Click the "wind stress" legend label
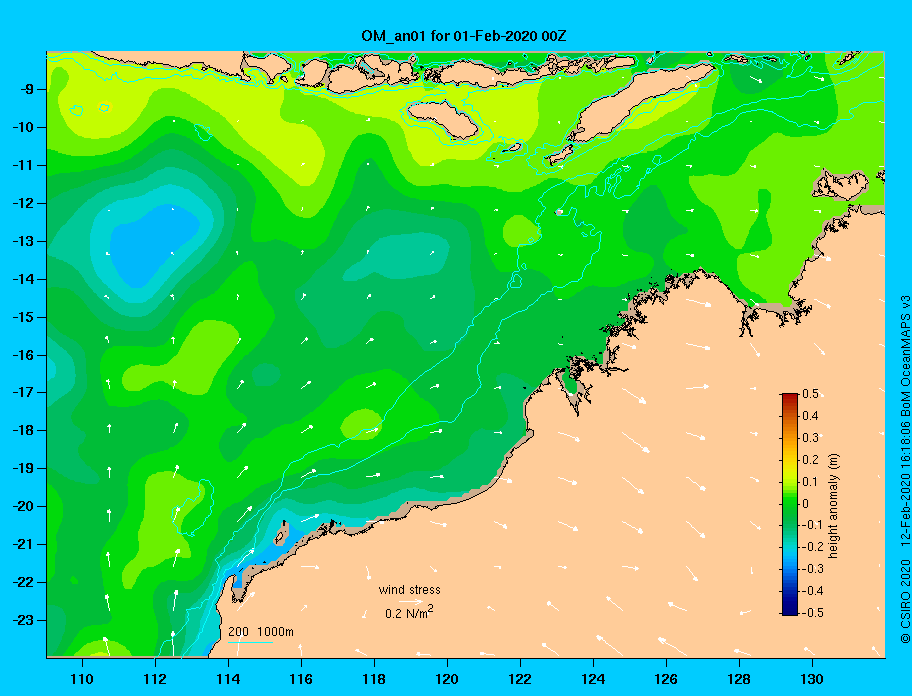This screenshot has height=696, width=912. 409,590
